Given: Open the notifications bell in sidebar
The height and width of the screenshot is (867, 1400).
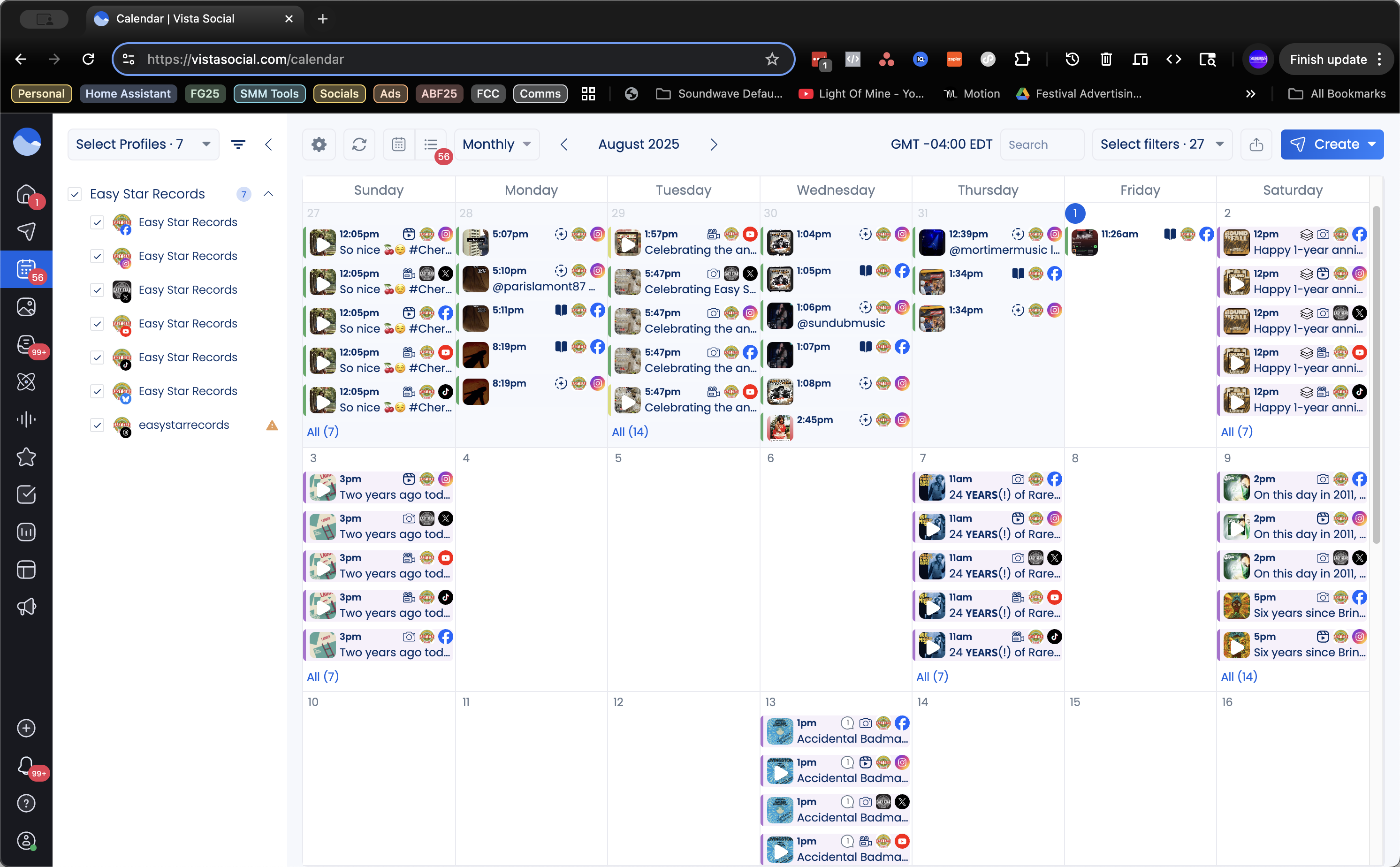Looking at the screenshot, I should click(26, 765).
